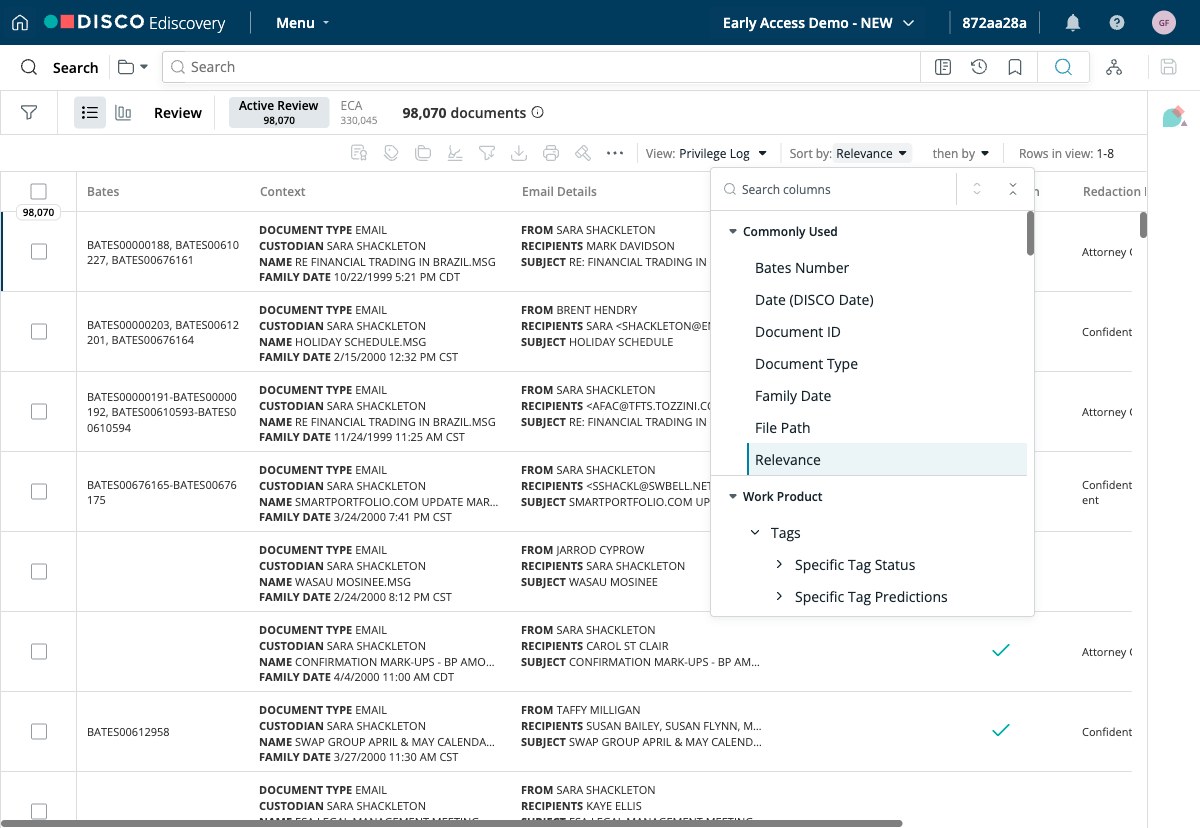This screenshot has width=1200, height=828.
Task: Open the search builder hierarchy icon
Action: coord(1114,67)
